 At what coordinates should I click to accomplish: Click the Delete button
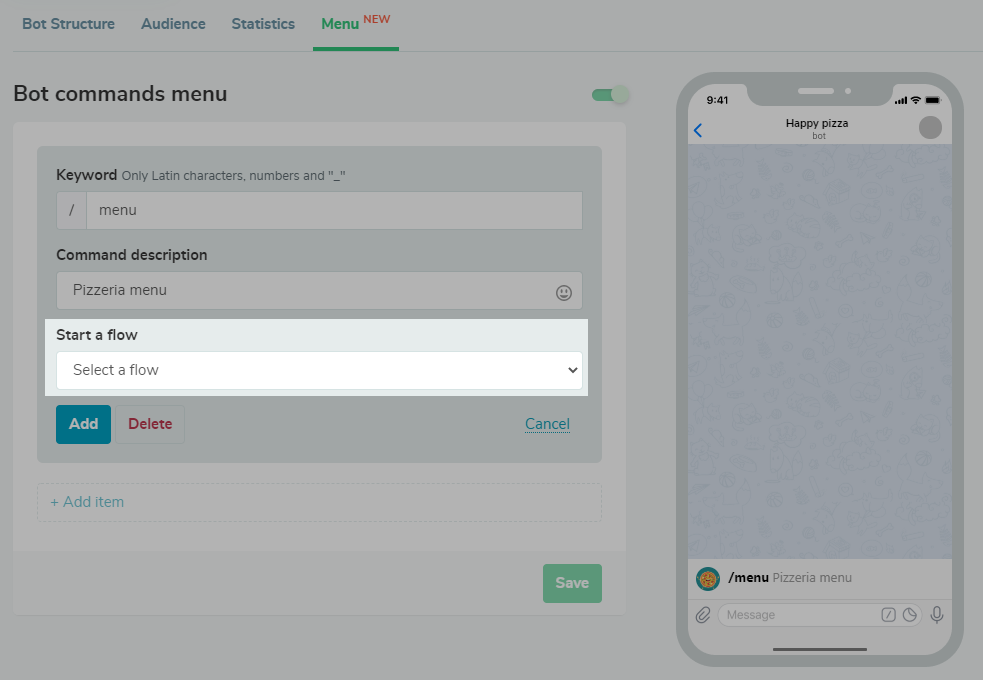click(x=150, y=424)
